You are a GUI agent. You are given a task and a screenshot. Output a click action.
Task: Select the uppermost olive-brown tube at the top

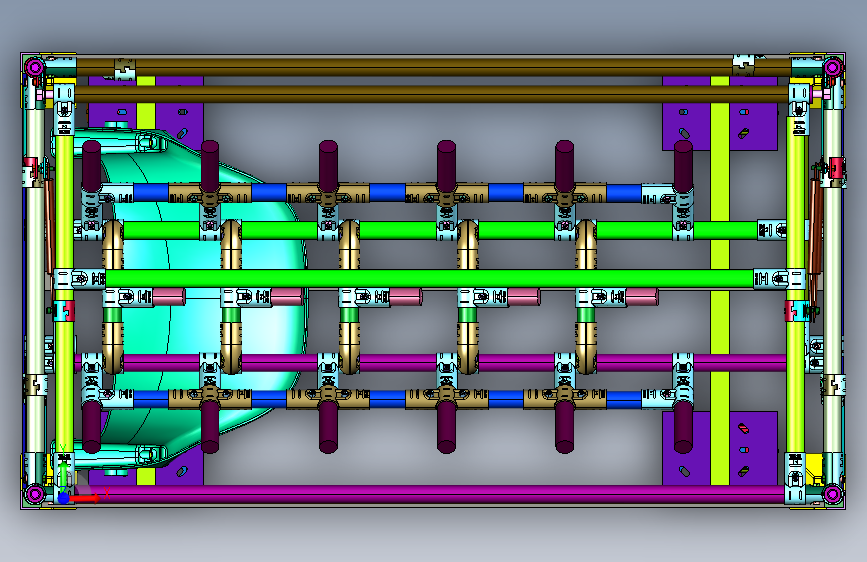(x=434, y=67)
